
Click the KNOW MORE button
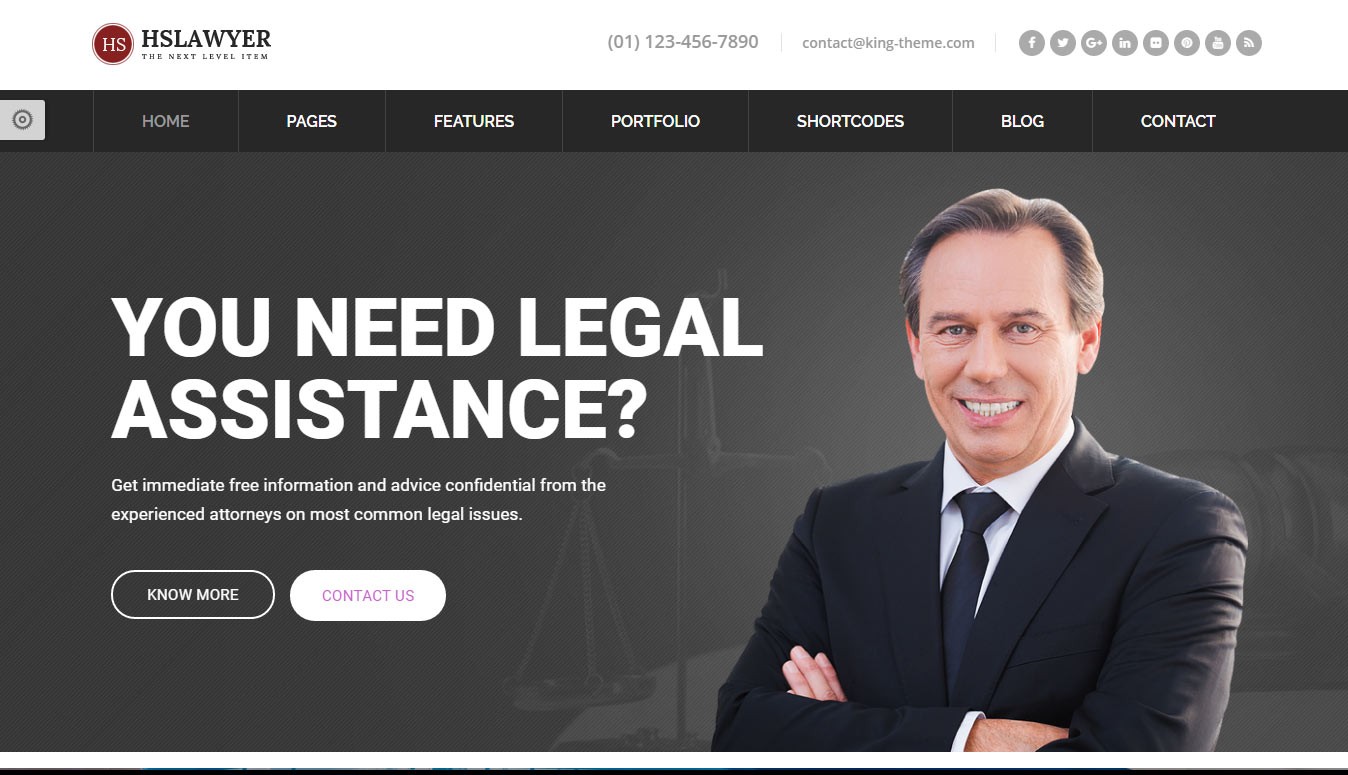[193, 595]
